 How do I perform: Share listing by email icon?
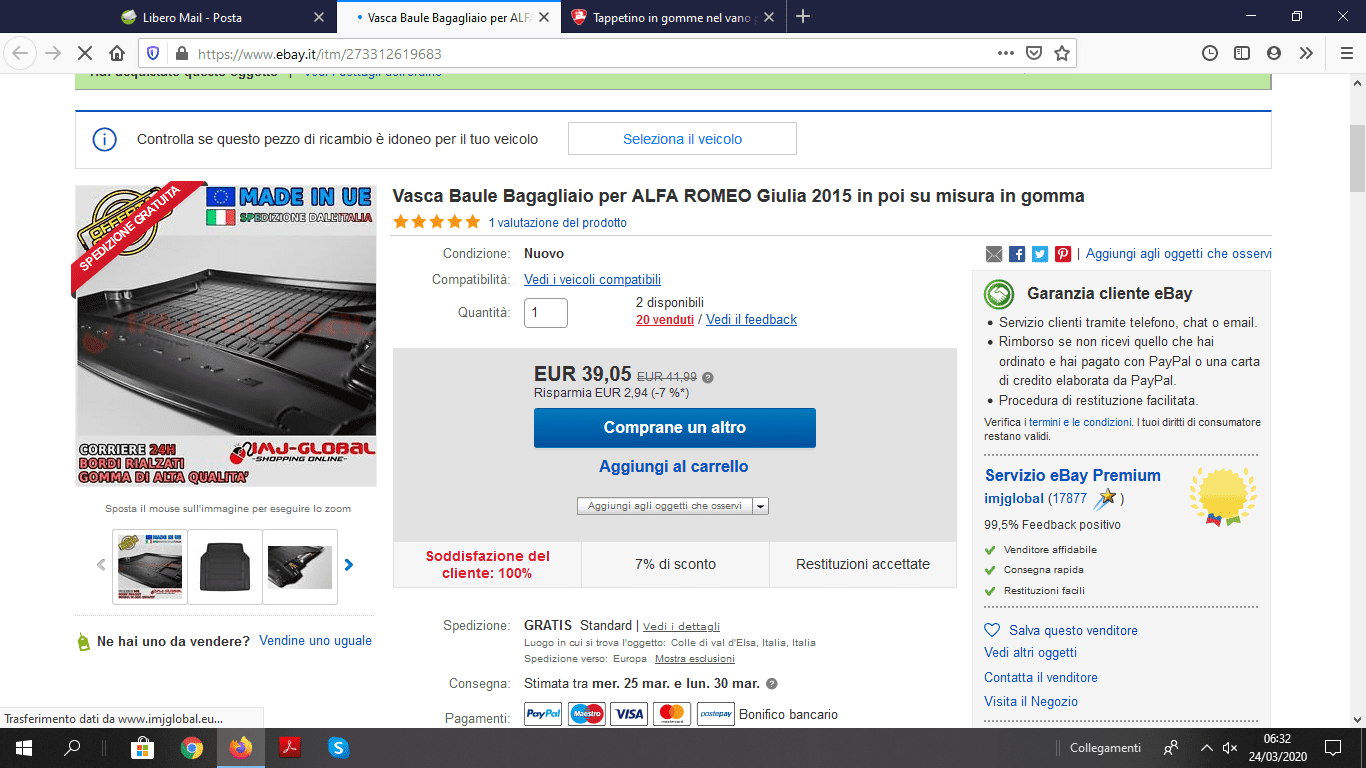click(994, 254)
